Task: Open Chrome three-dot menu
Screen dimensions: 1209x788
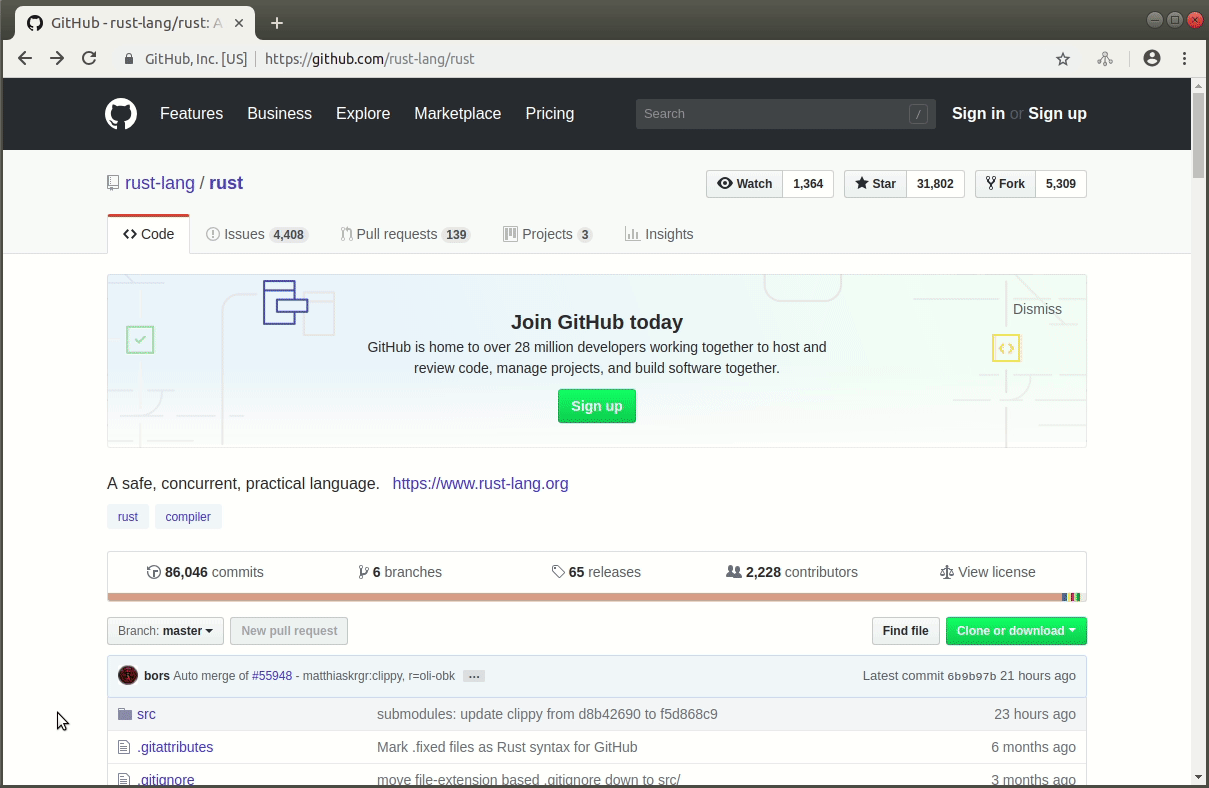Action: (1185, 59)
